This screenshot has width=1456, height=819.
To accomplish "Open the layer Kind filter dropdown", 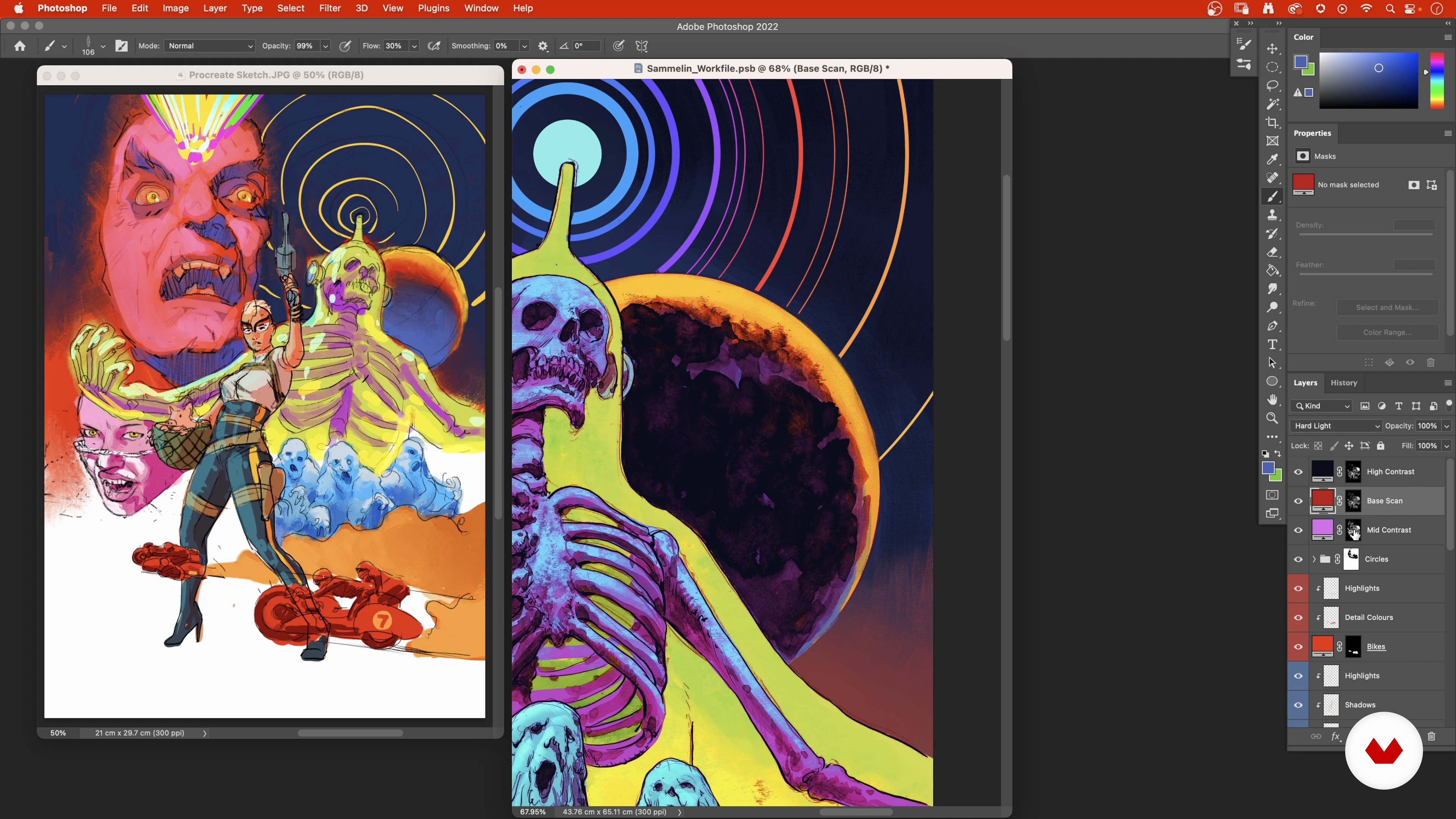I will (1321, 406).
